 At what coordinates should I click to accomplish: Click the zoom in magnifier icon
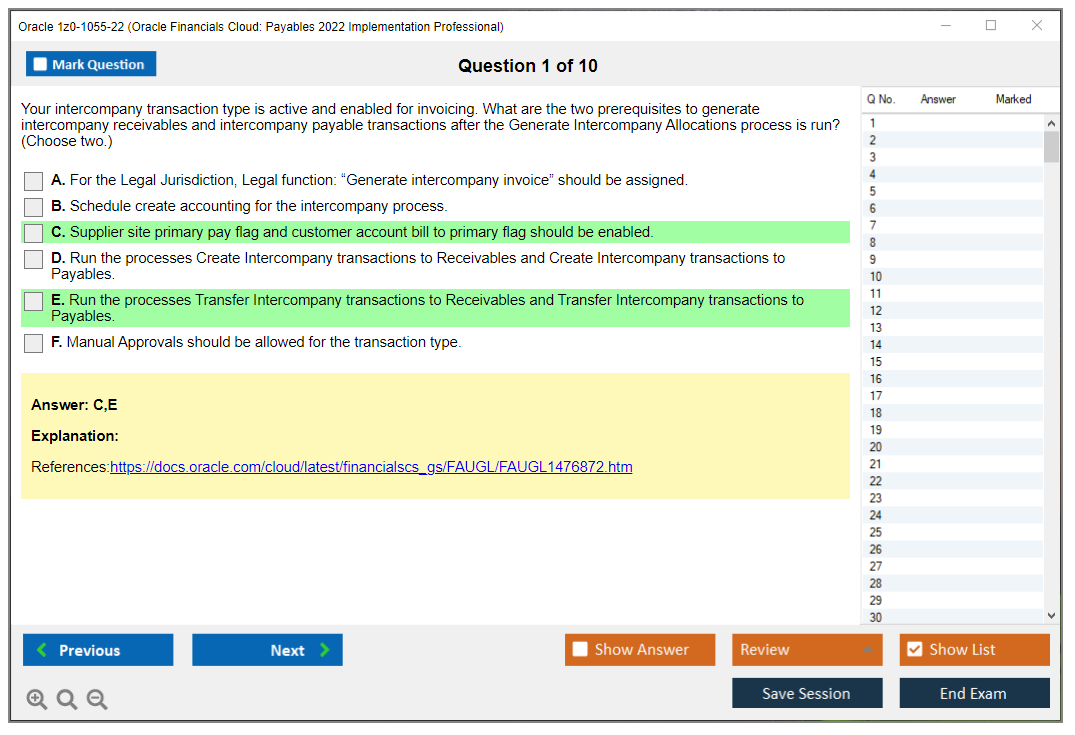[37, 700]
